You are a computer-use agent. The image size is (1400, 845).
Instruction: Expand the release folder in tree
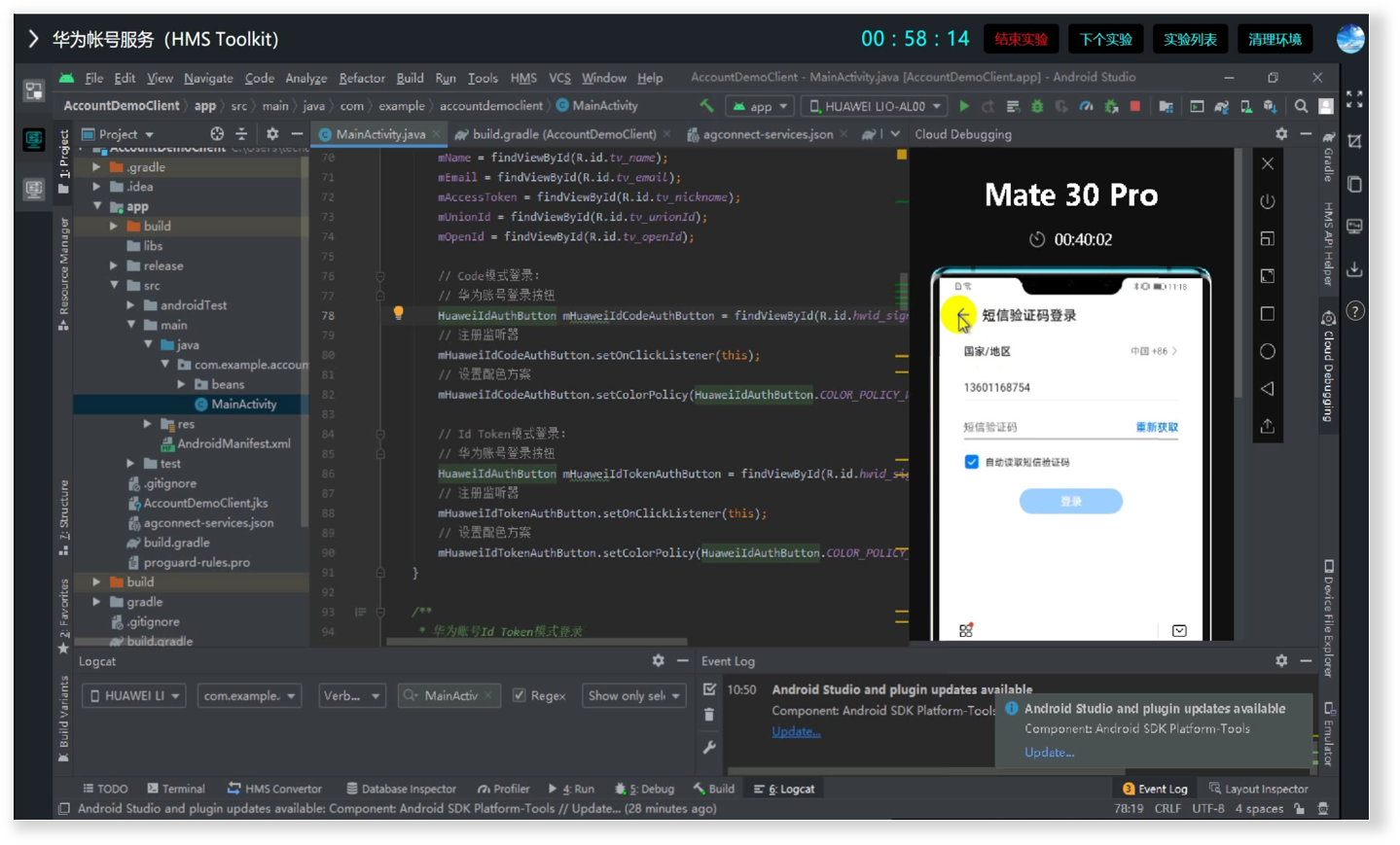click(x=114, y=265)
